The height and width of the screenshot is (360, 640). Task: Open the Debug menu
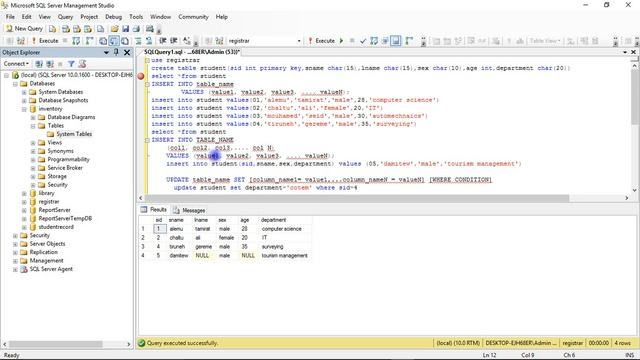click(x=113, y=17)
